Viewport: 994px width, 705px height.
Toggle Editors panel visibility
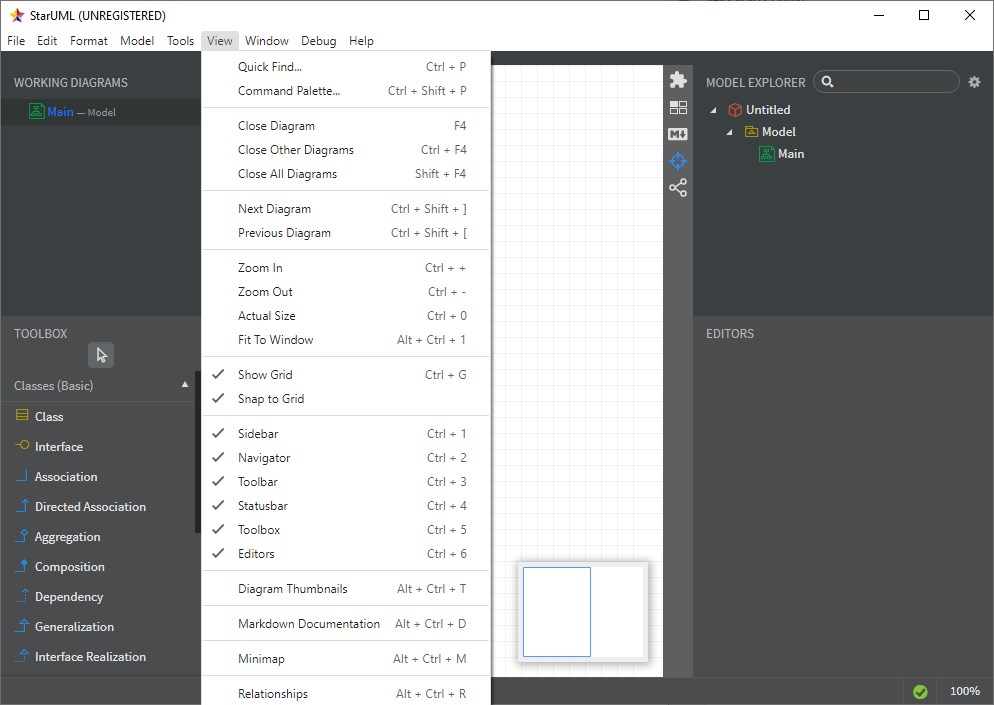[x=346, y=554]
